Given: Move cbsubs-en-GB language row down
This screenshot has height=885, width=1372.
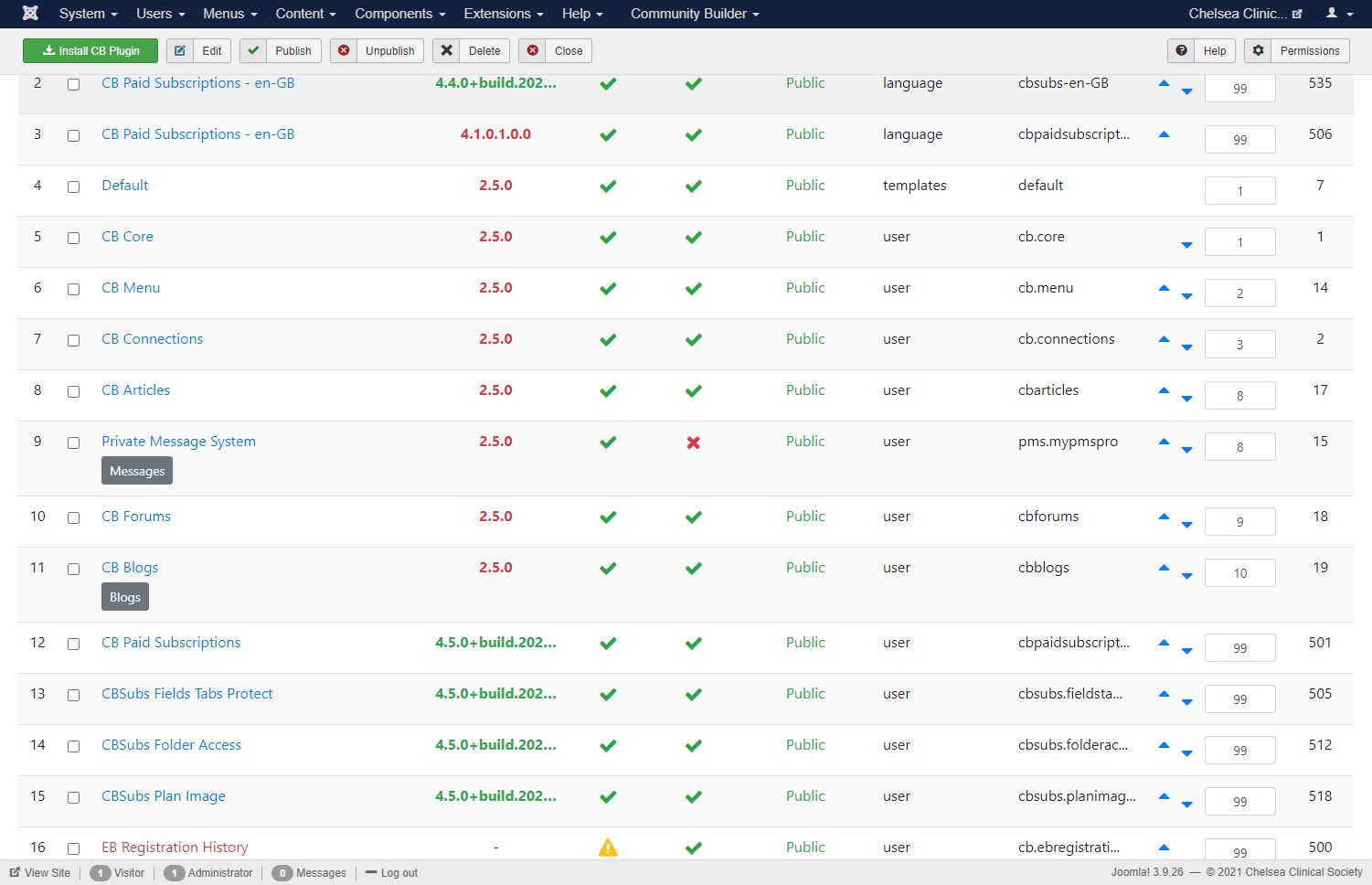Looking at the screenshot, I should 1186,91.
